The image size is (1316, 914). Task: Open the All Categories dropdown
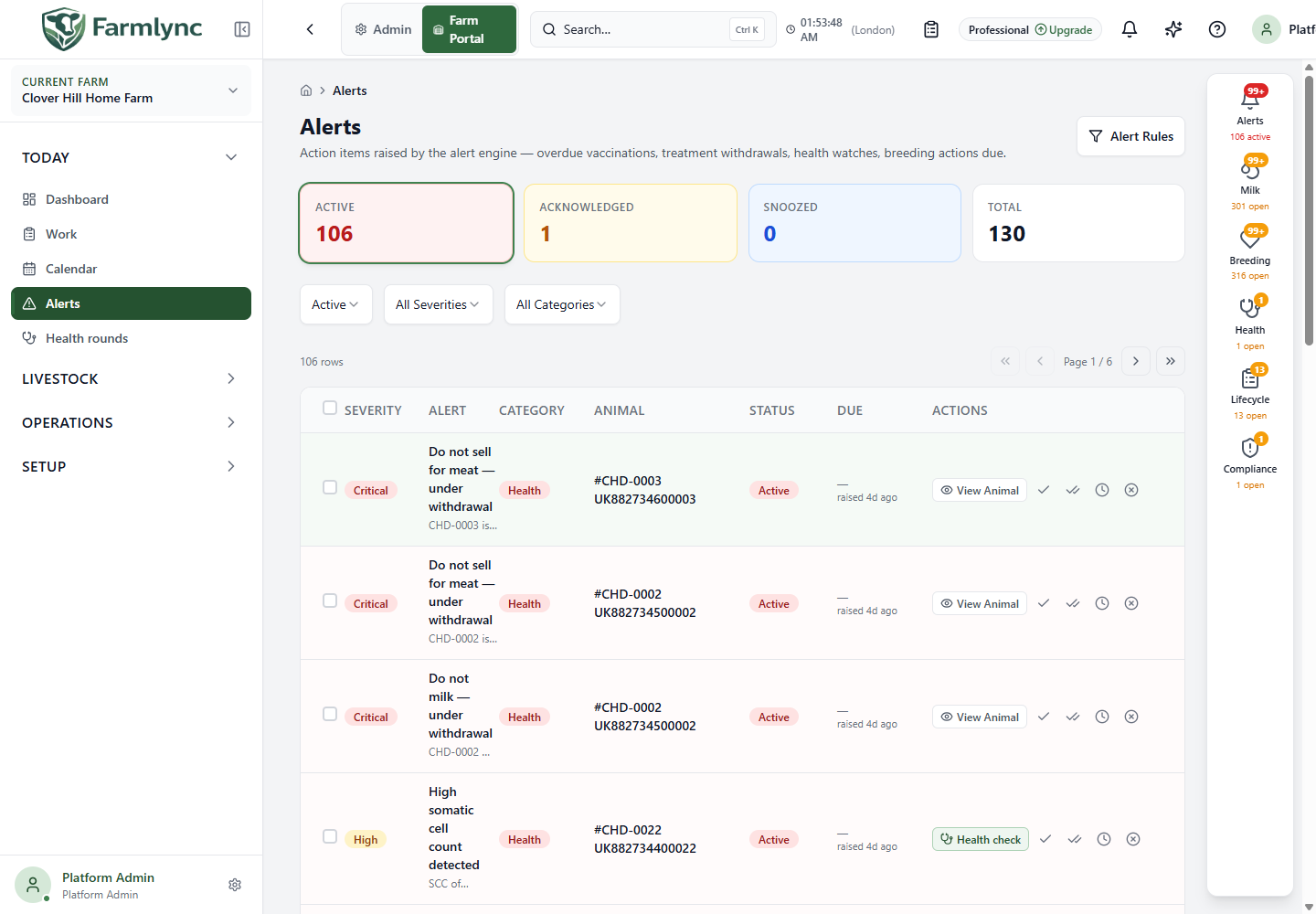[x=562, y=304]
